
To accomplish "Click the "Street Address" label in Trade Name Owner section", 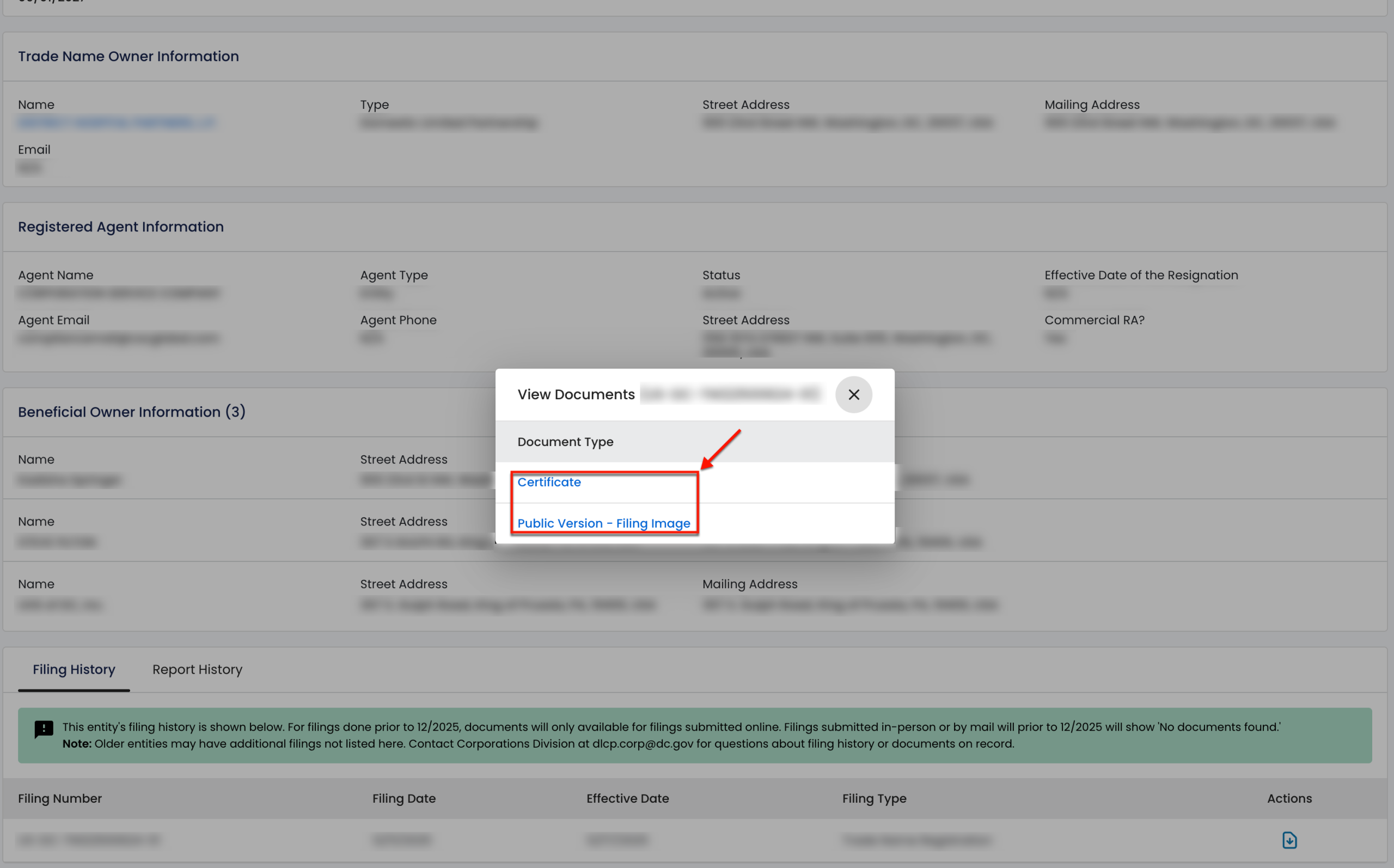I will (746, 105).
